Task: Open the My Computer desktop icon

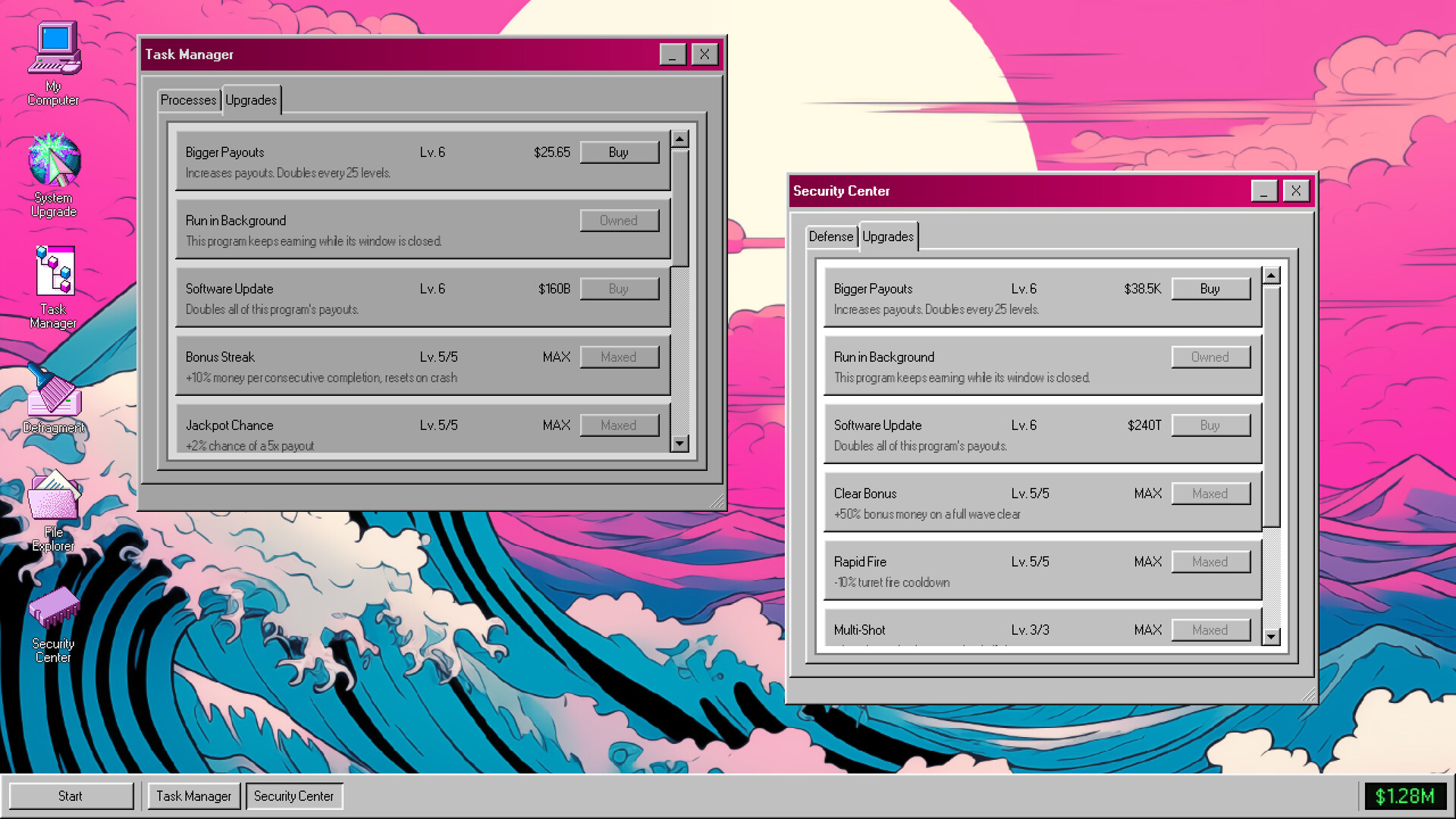Action: [x=53, y=64]
